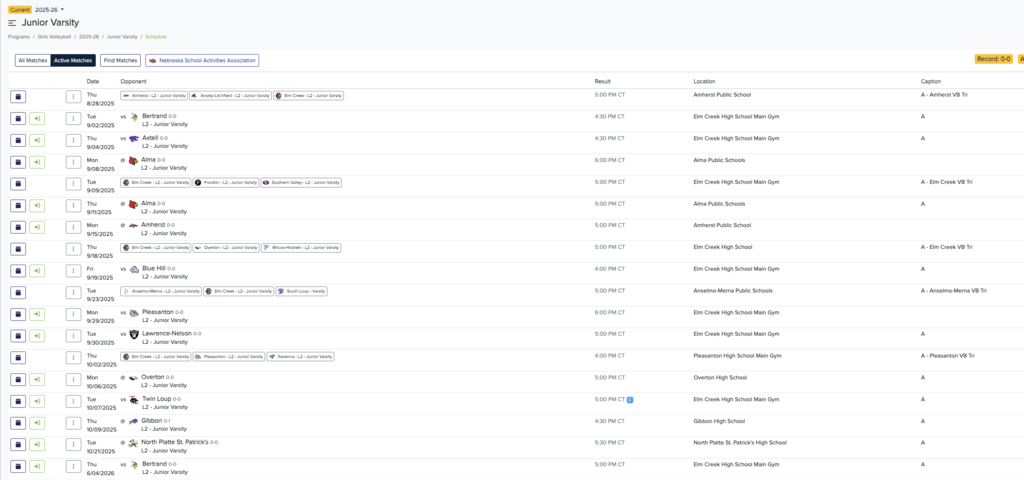This screenshot has width=1024, height=480.
Task: Open three-dot menu for Overton 10/06/2025
Action: click(73, 379)
